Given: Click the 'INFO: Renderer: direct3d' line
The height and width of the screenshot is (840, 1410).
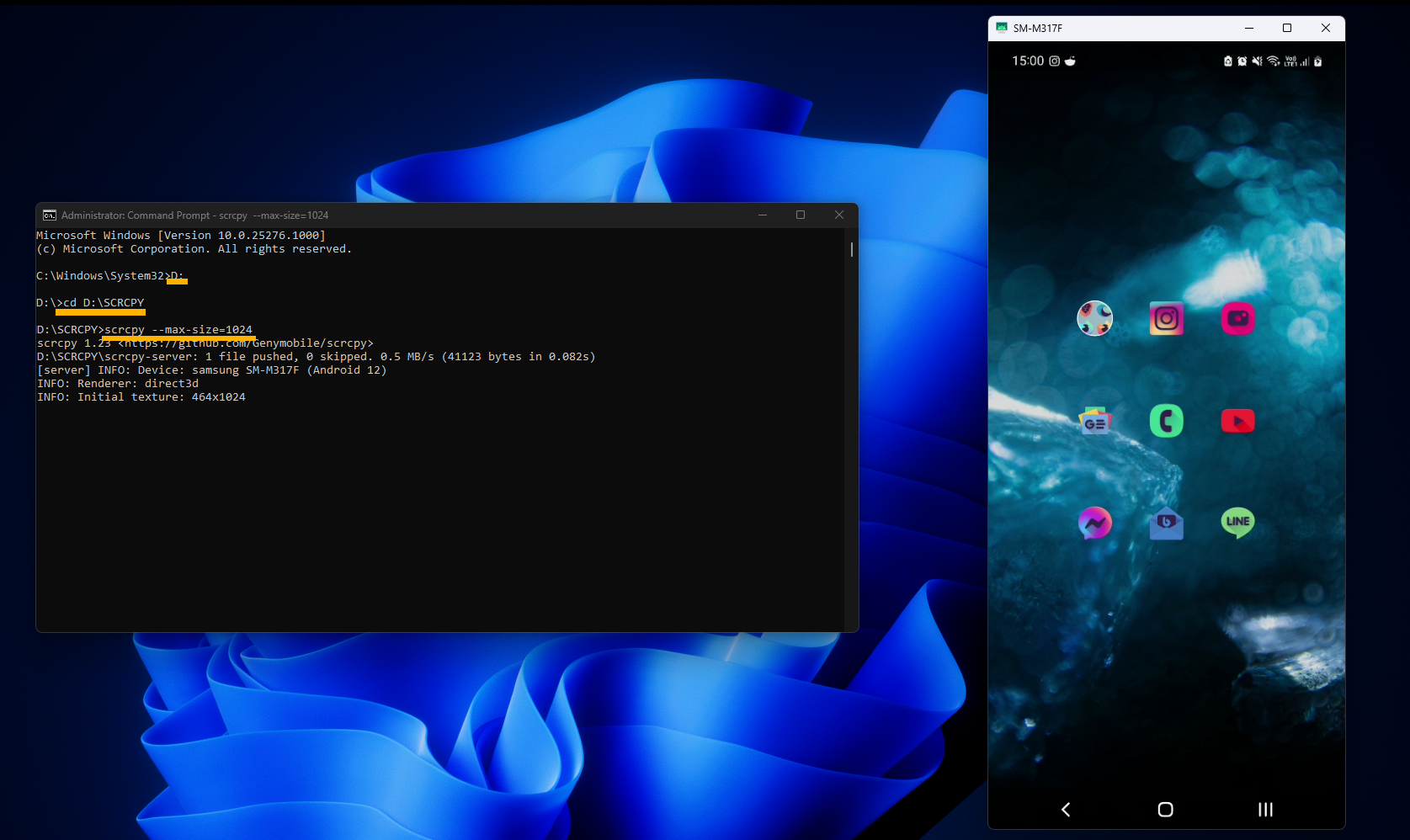Looking at the screenshot, I should click(x=118, y=384).
